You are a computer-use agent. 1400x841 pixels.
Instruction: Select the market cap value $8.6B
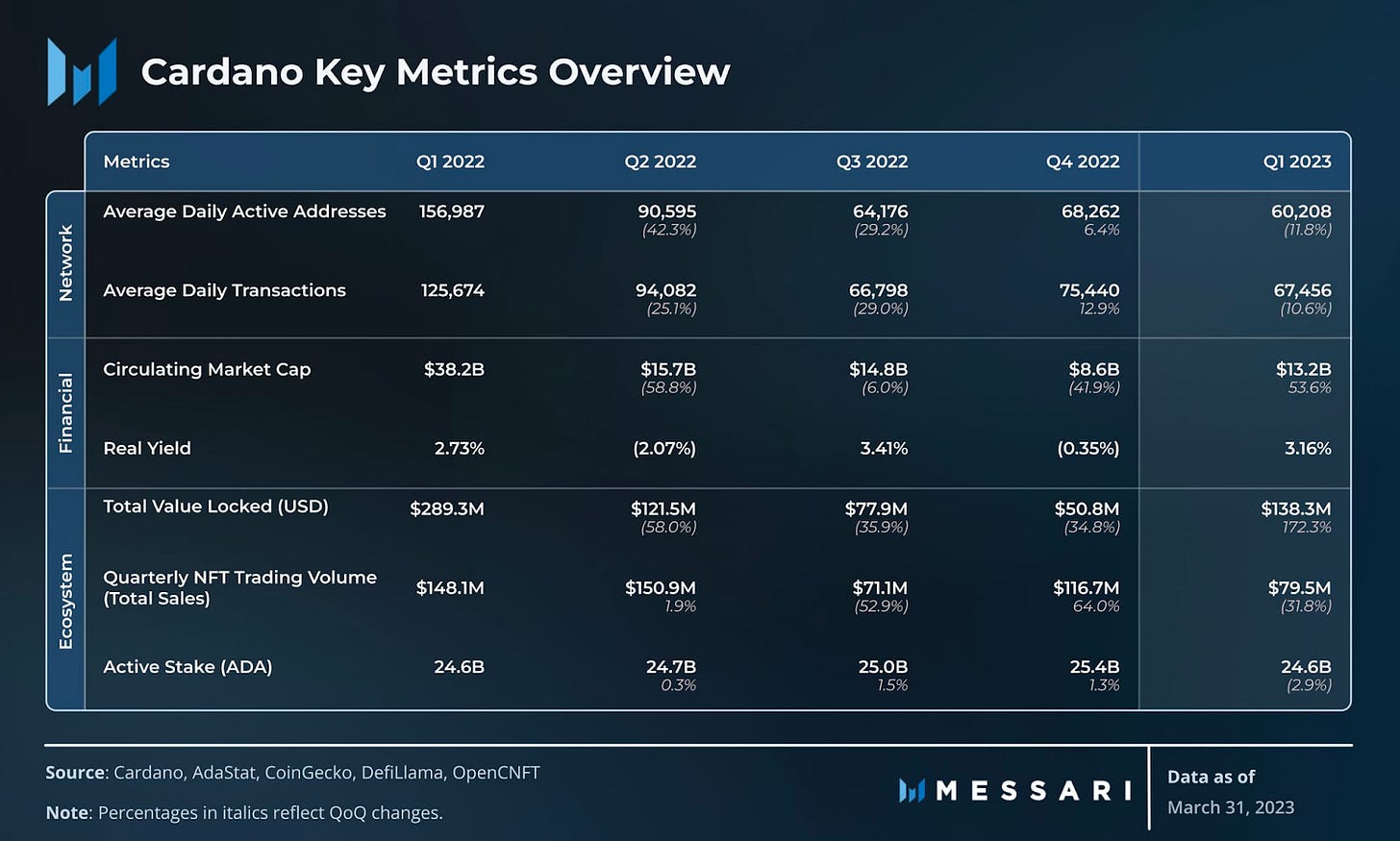pos(1094,369)
